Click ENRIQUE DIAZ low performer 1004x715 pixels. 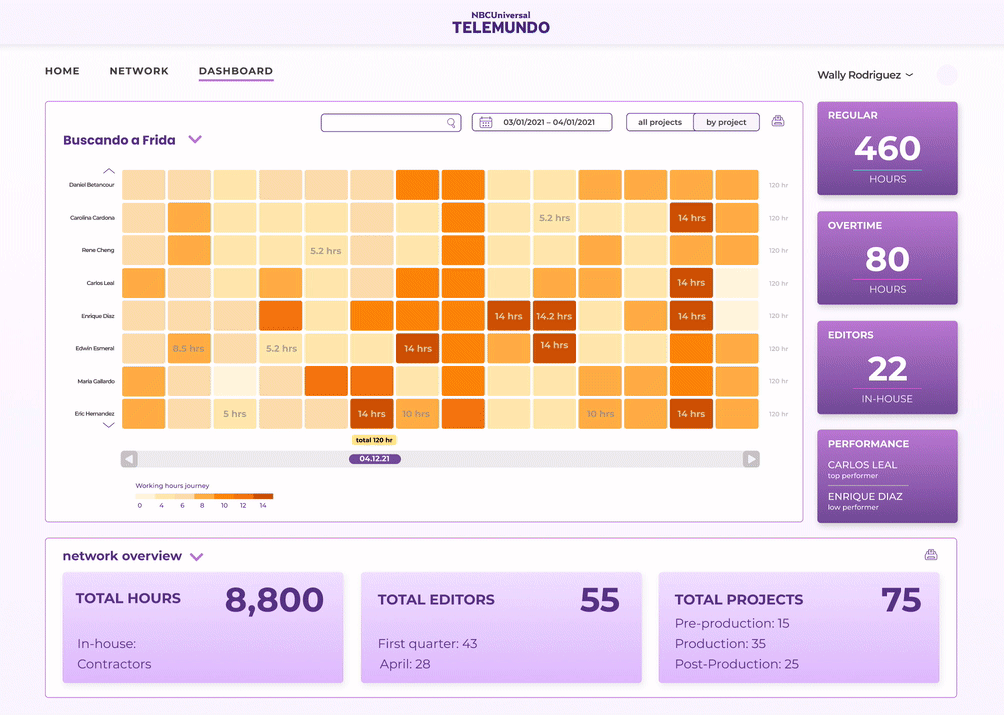click(865, 501)
